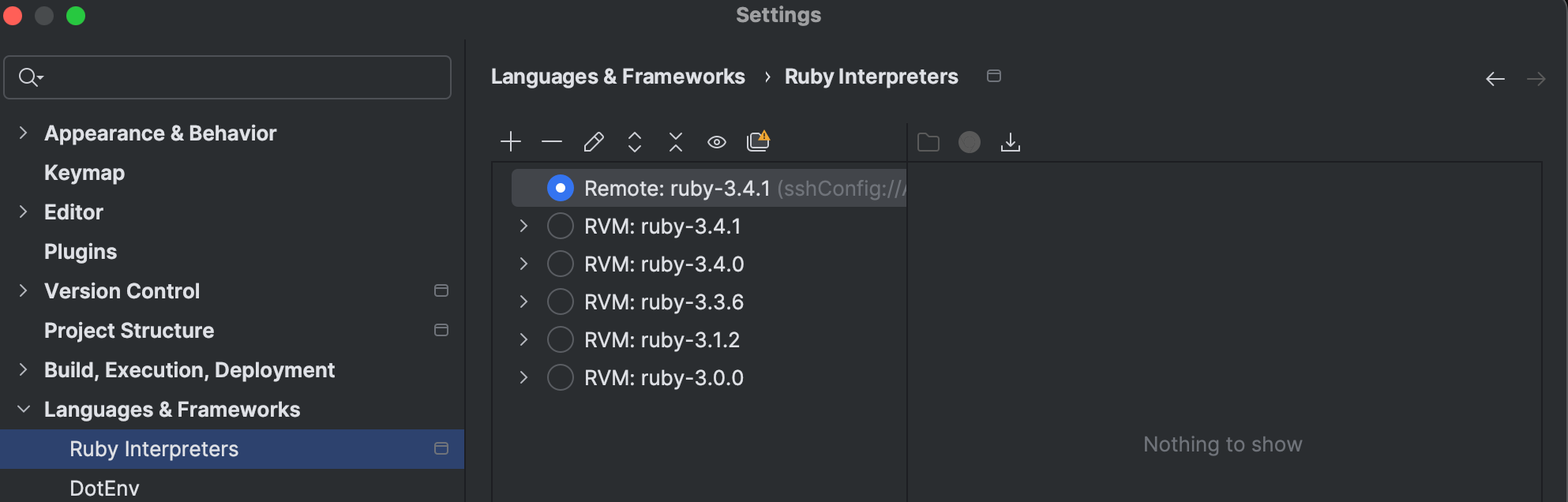The height and width of the screenshot is (502, 1568).
Task: Open the DotEnv settings page
Action: pyautogui.click(x=103, y=487)
